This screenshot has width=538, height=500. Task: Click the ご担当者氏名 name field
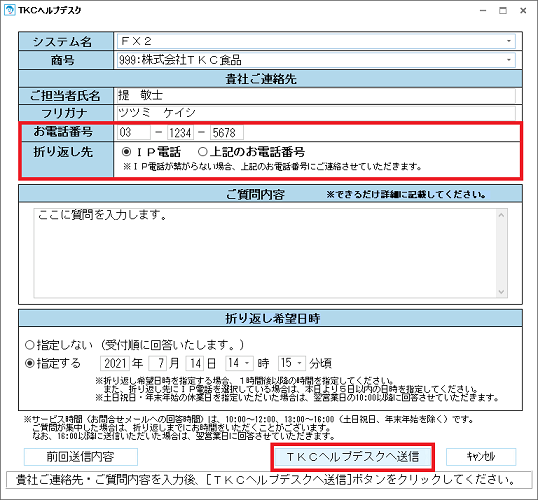(316, 95)
